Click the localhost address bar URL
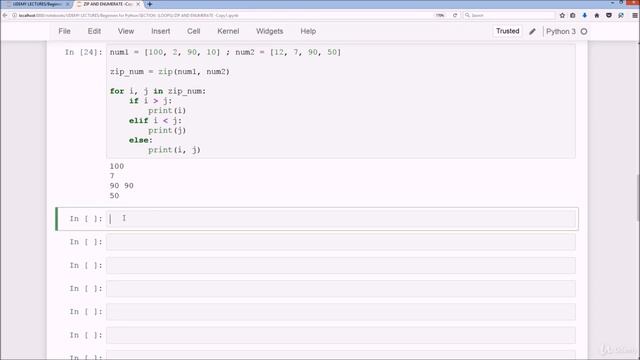Viewport: 640px width, 360px height. [129, 15]
